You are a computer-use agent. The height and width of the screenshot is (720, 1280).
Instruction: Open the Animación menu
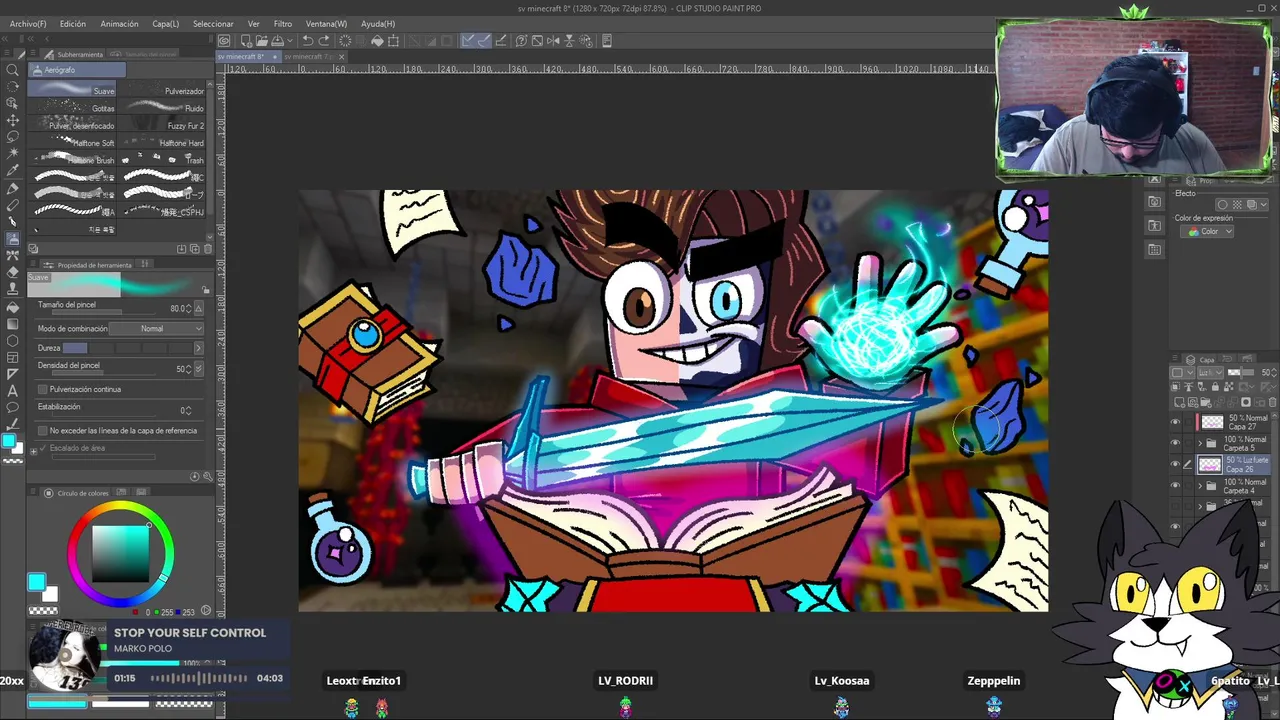coord(119,23)
